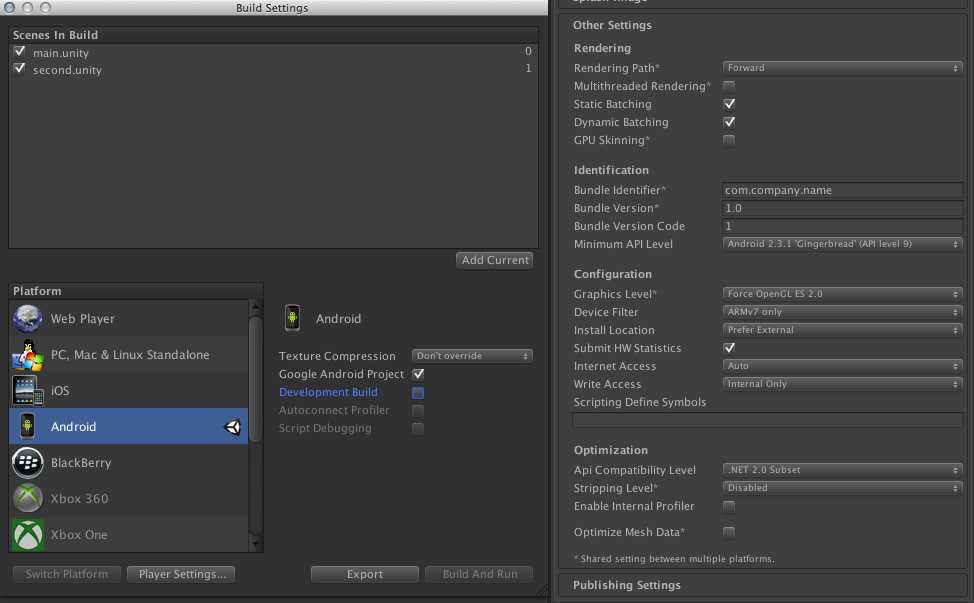Click the Xbox 360 logo icon
This screenshot has width=974, height=603.
tap(27, 498)
